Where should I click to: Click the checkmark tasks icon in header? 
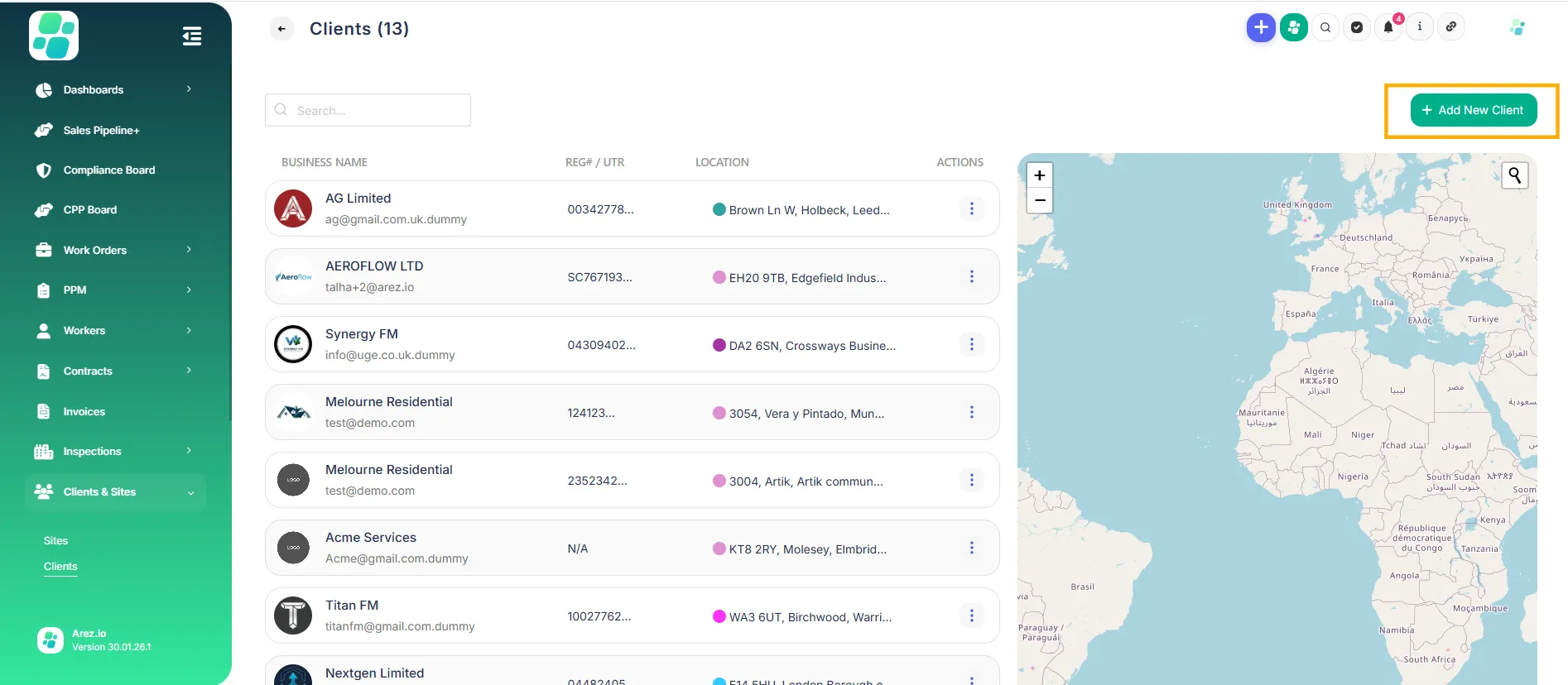click(1357, 27)
